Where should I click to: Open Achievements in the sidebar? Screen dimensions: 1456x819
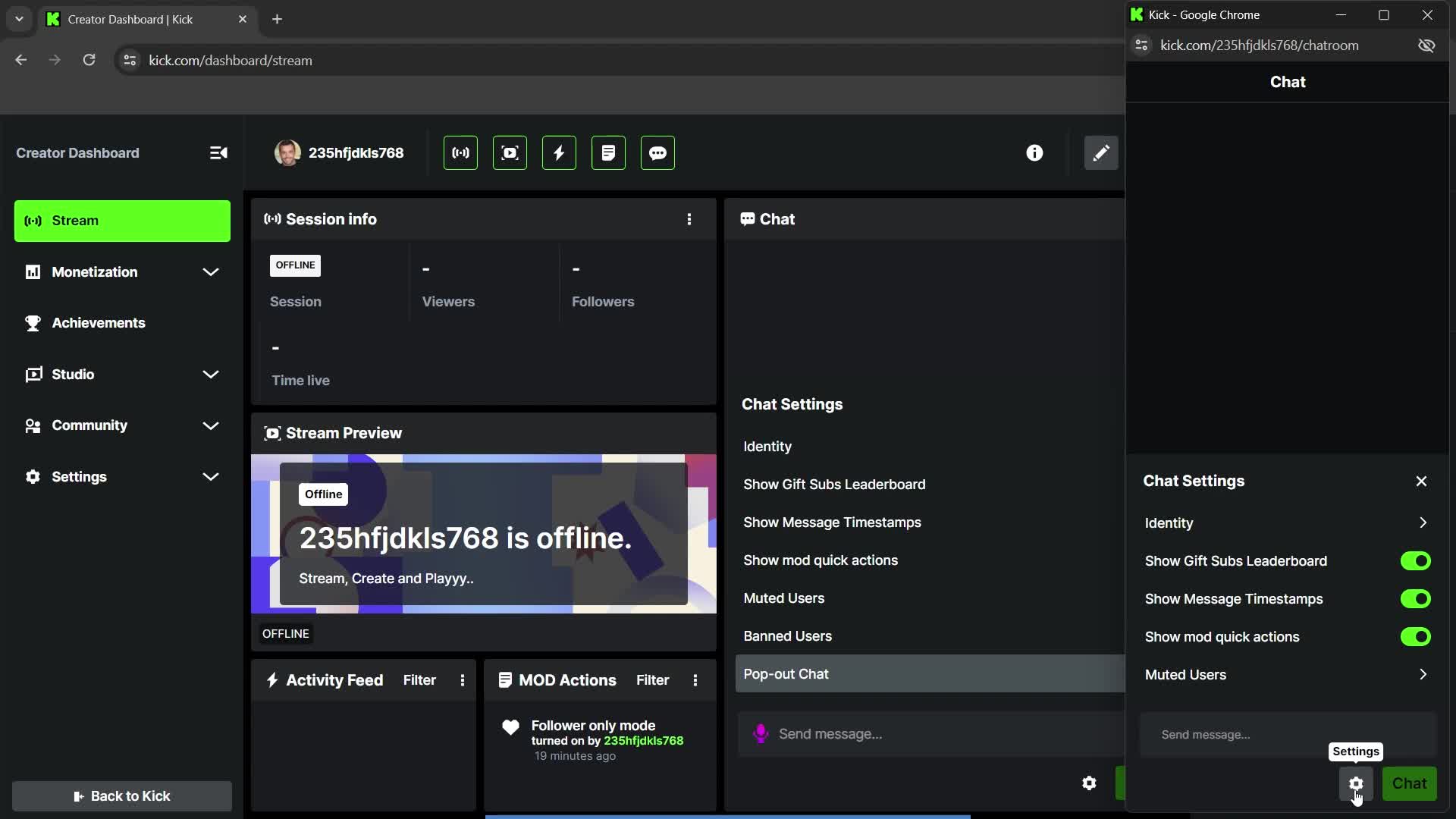click(122, 323)
